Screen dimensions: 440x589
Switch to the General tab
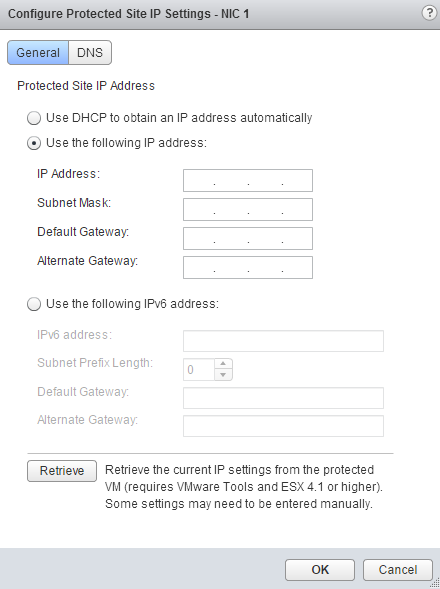[x=38, y=53]
